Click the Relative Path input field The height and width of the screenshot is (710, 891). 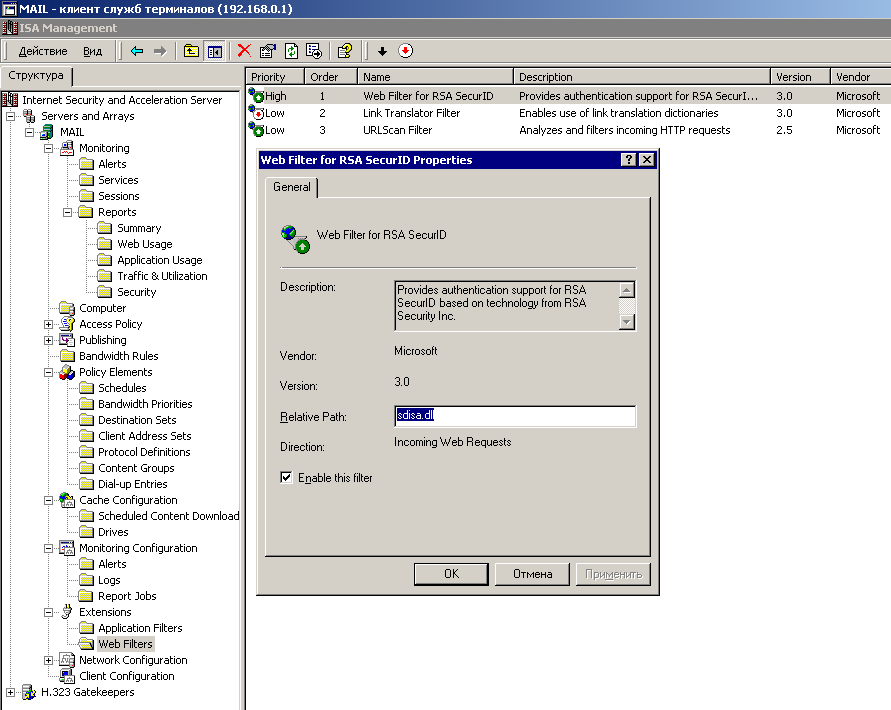[x=515, y=416]
